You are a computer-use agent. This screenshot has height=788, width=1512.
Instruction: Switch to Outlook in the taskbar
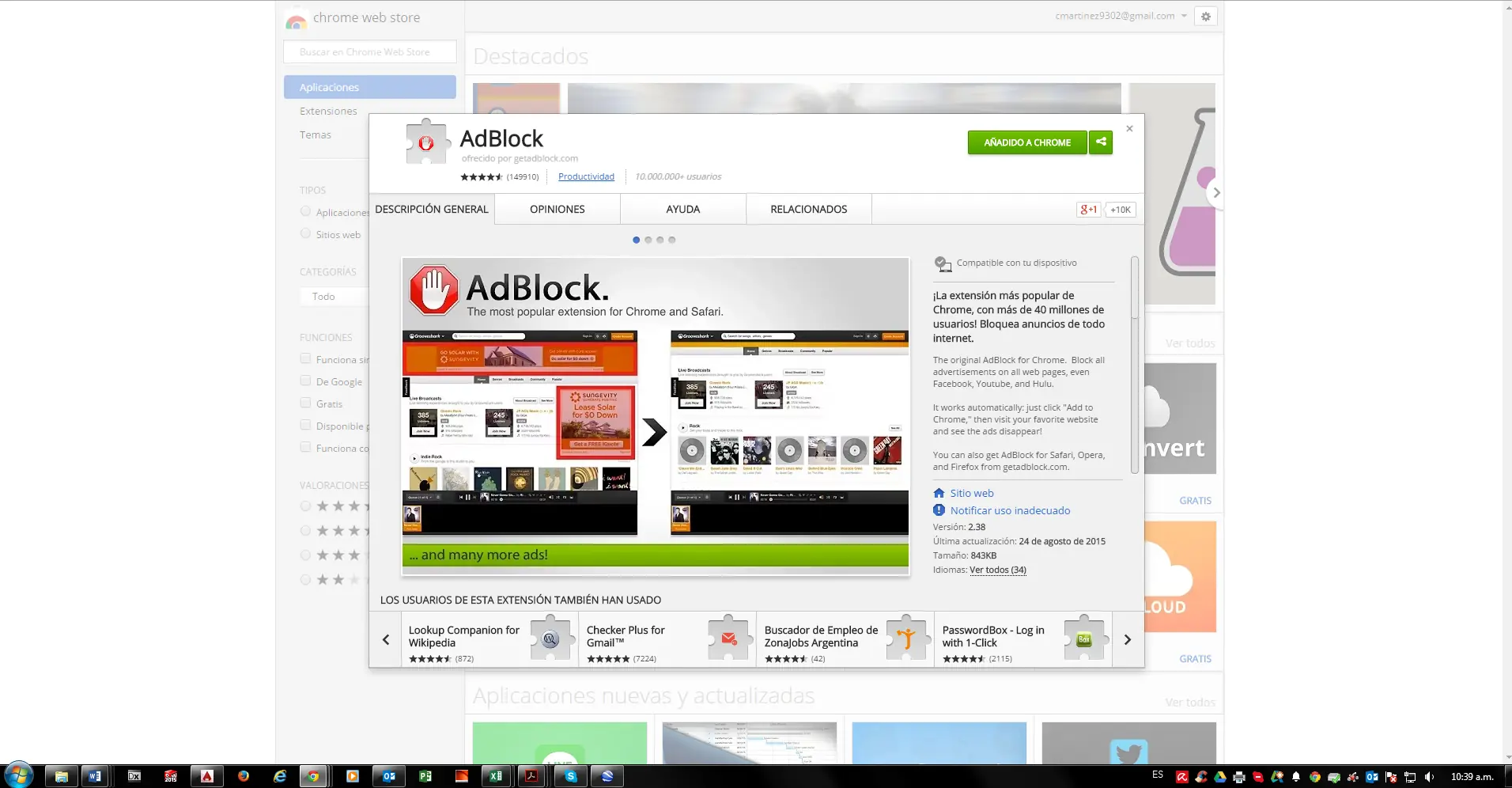tap(389, 776)
